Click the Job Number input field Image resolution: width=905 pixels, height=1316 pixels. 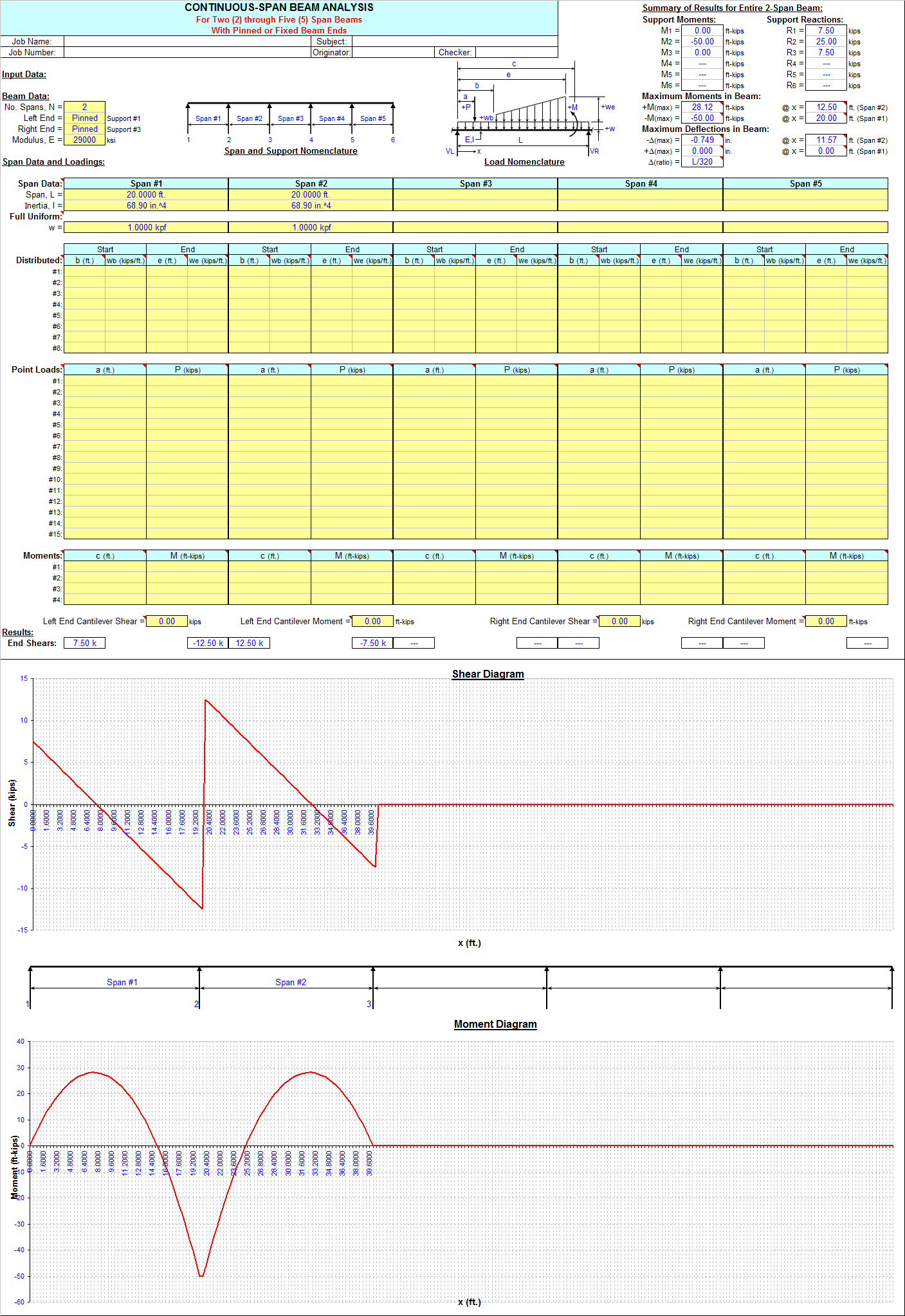[187, 52]
